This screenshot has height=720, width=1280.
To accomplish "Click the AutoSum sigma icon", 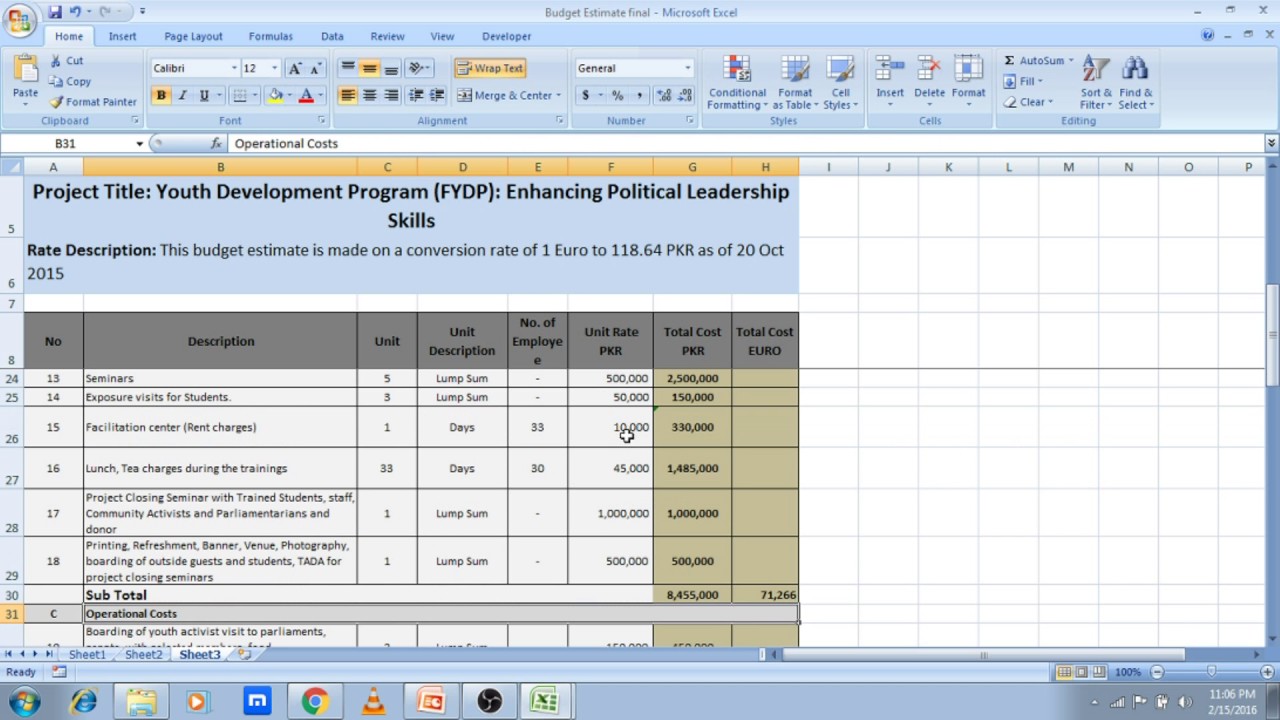I will (1010, 61).
